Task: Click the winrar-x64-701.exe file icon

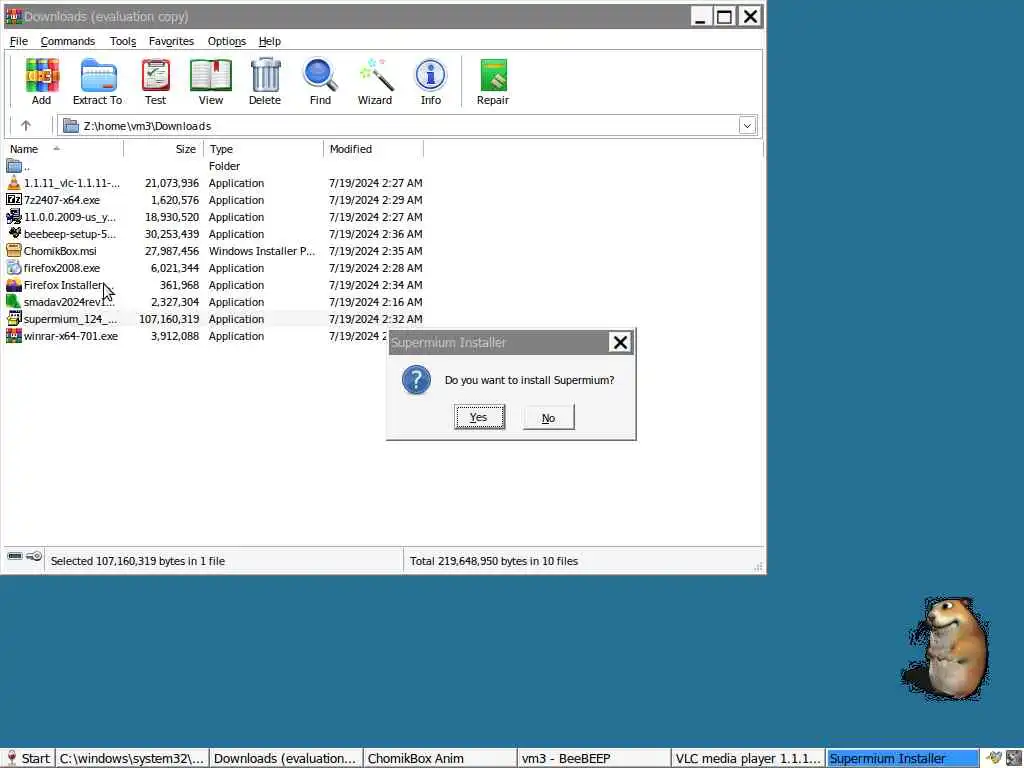Action: (14, 336)
